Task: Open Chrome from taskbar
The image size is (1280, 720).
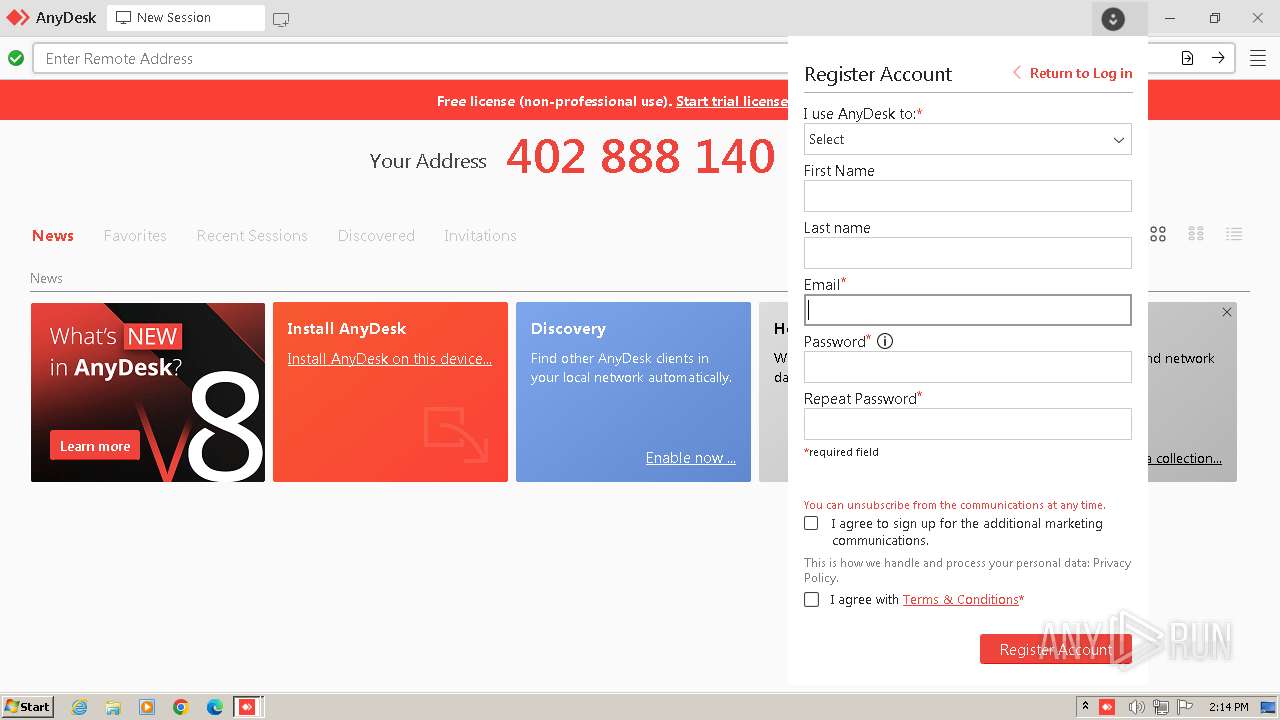Action: (181, 707)
